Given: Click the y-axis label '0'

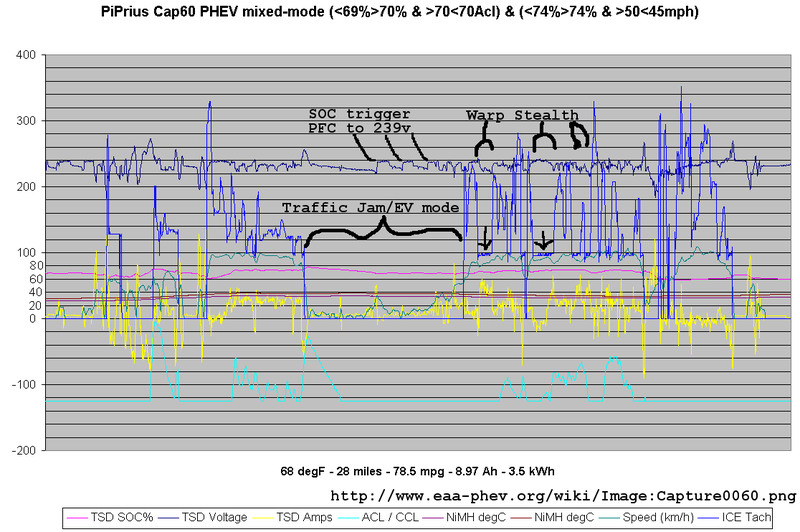Looking at the screenshot, I should pyautogui.click(x=33, y=319).
